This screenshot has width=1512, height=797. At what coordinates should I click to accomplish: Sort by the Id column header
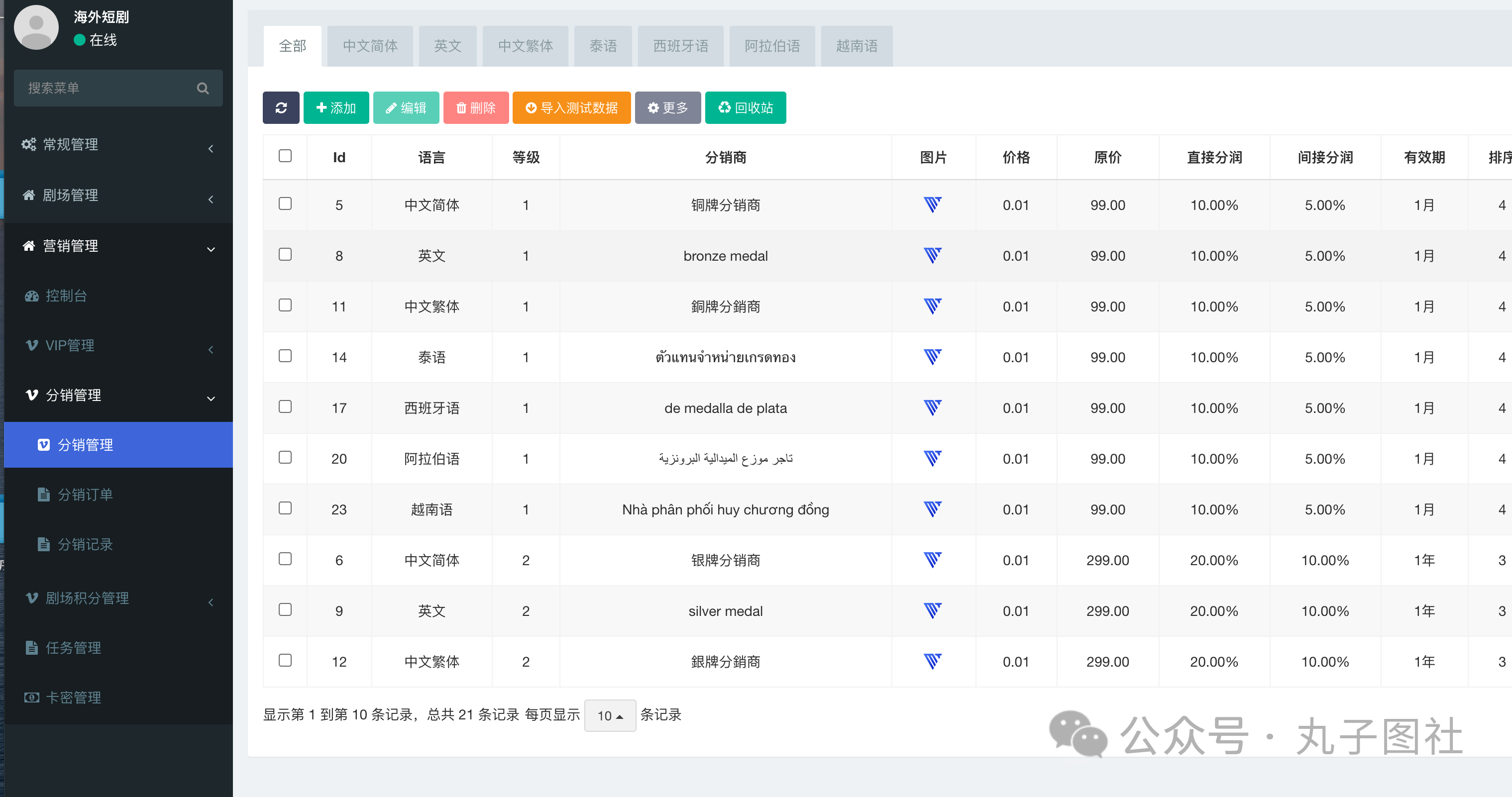click(x=339, y=157)
